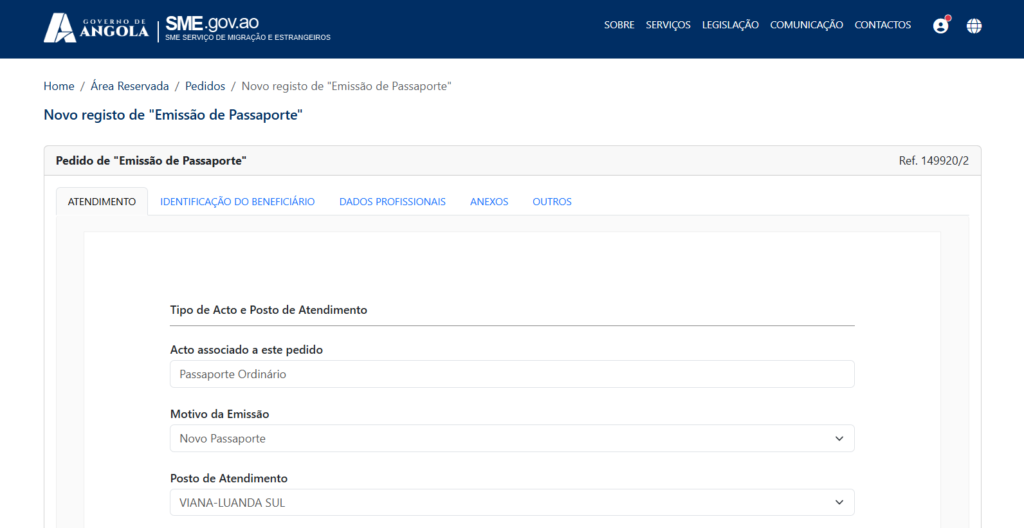This screenshot has height=528, width=1024.
Task: Expand the Motivo da Emissão dropdown
Action: point(511,438)
